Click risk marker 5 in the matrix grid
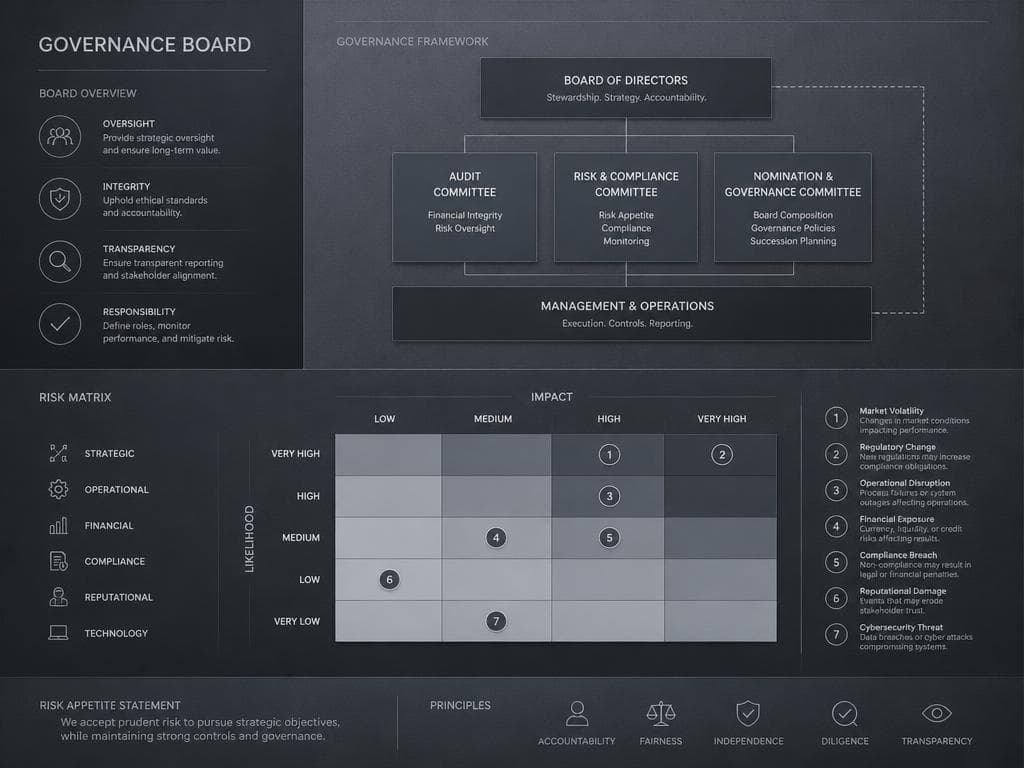This screenshot has width=1024, height=768. point(609,538)
